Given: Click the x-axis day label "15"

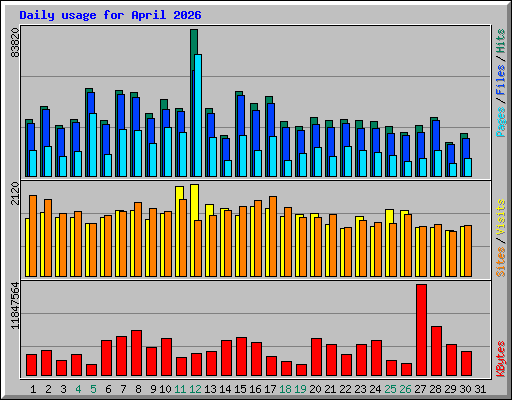Looking at the screenshot, I should tap(240, 389).
